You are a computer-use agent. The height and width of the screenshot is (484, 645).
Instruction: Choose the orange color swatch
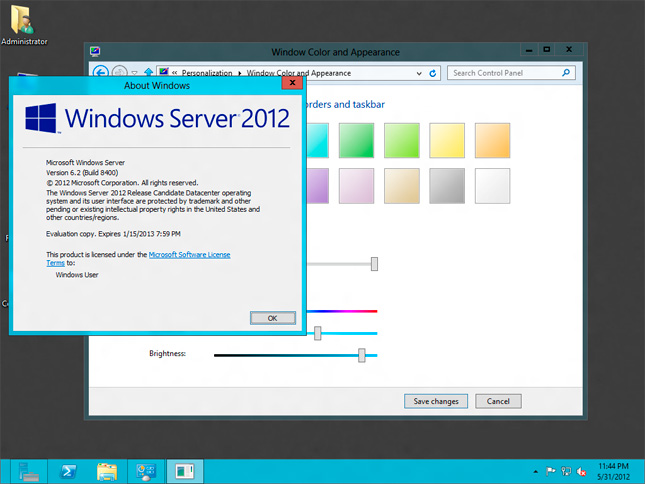click(492, 140)
